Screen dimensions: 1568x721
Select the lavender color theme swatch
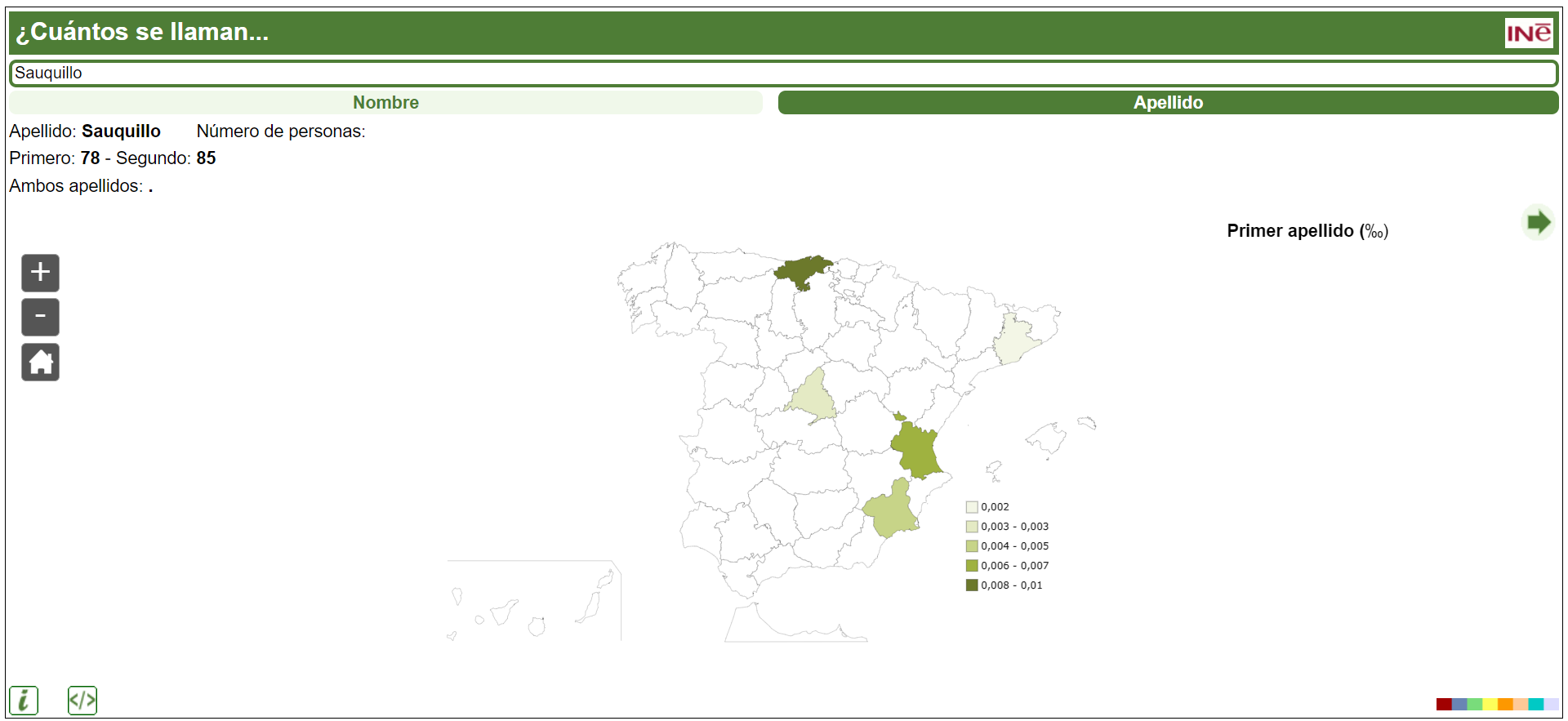coord(1551,704)
